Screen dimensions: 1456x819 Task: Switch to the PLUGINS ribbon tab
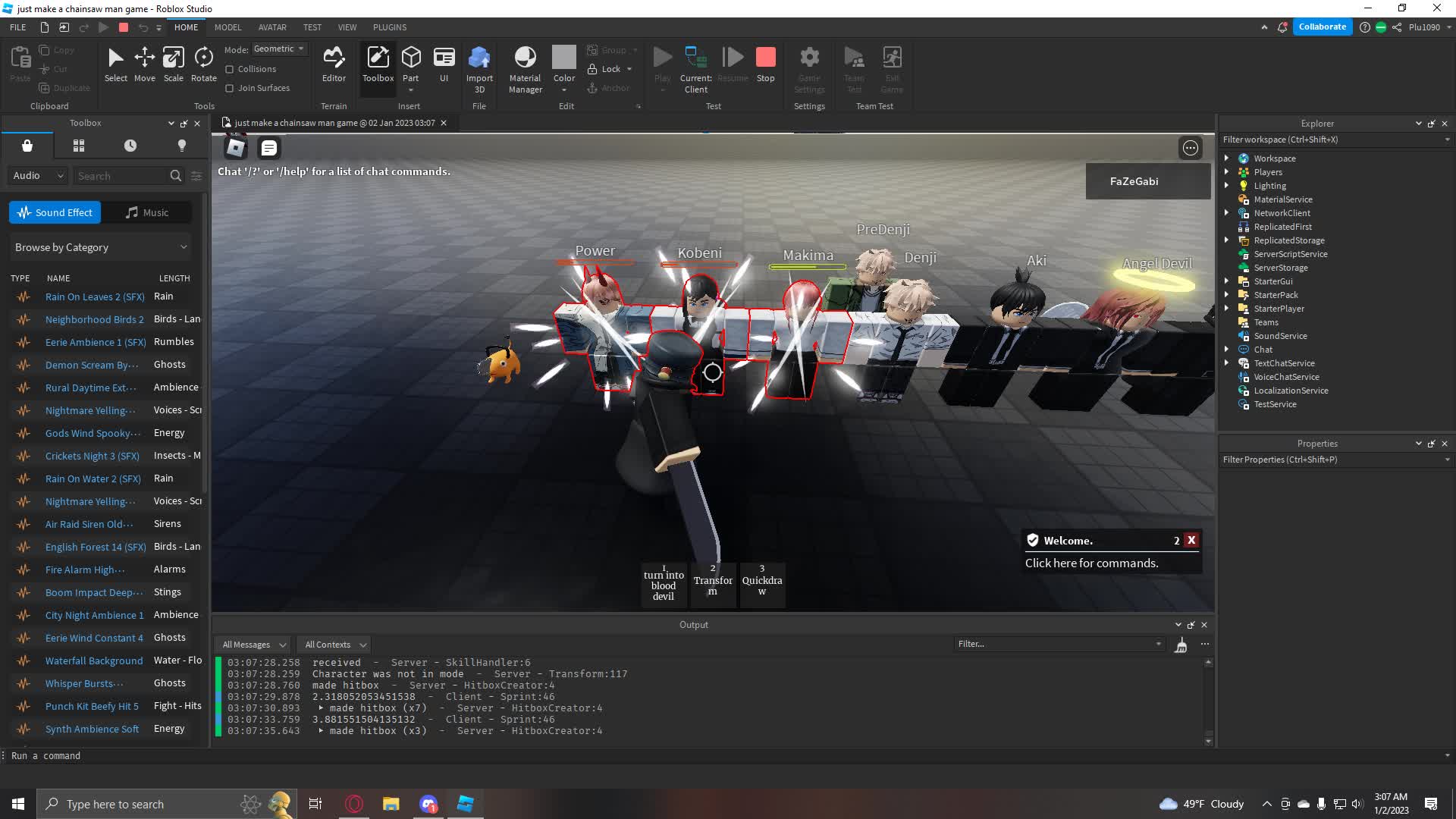pyautogui.click(x=390, y=27)
